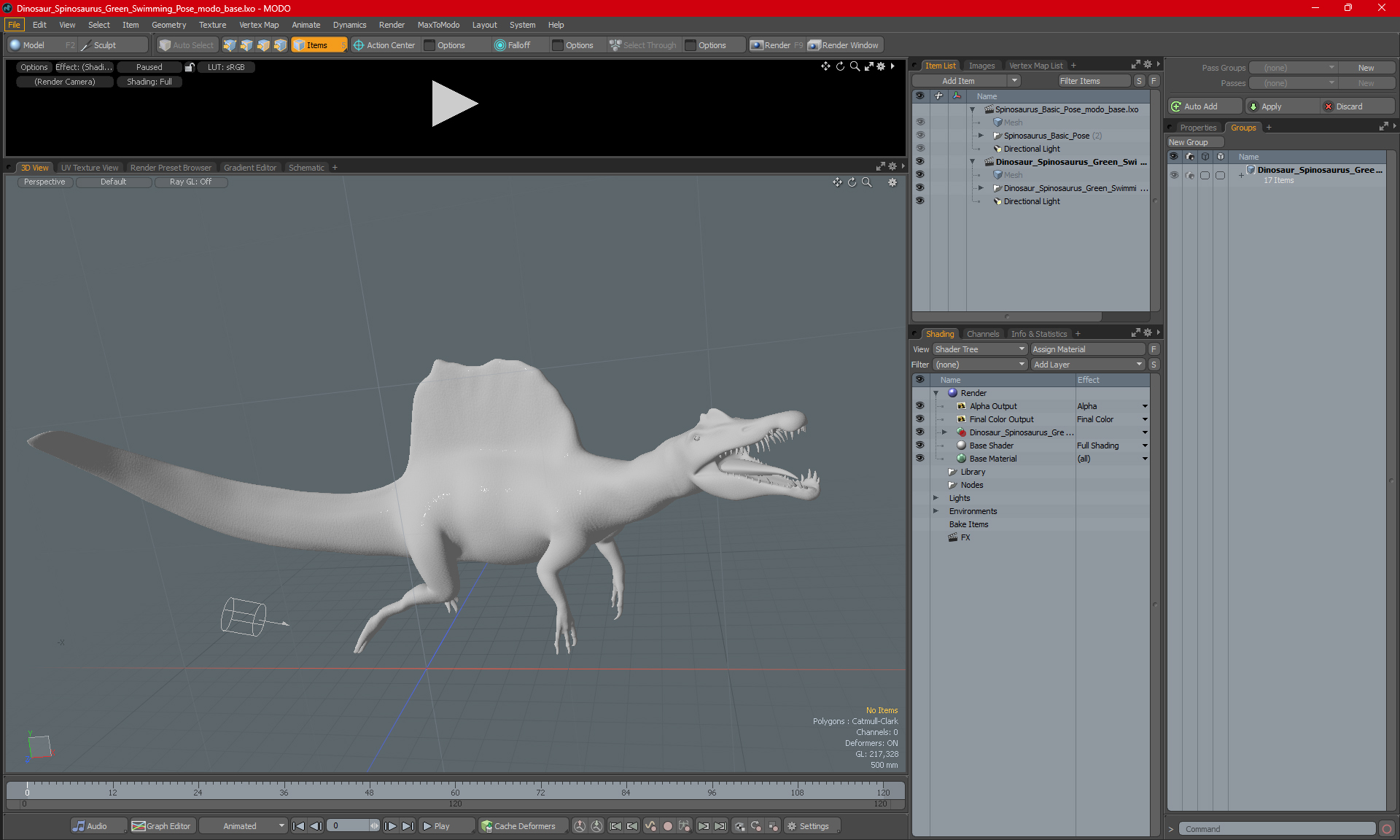The width and height of the screenshot is (1400, 840).
Task: Collapse the Spinosaurus_Basic_Pose_modo_base.lxo scene
Action: pyautogui.click(x=972, y=109)
